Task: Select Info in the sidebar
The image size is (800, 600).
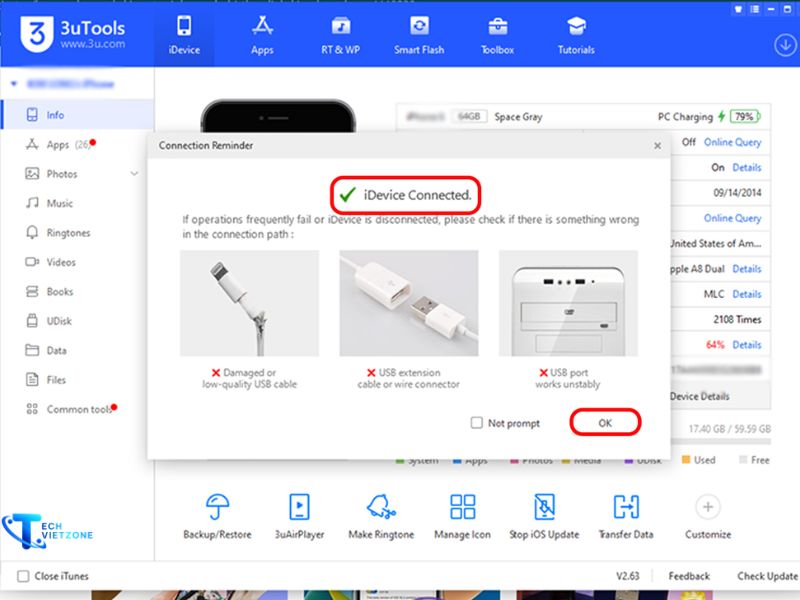Action: pyautogui.click(x=78, y=115)
